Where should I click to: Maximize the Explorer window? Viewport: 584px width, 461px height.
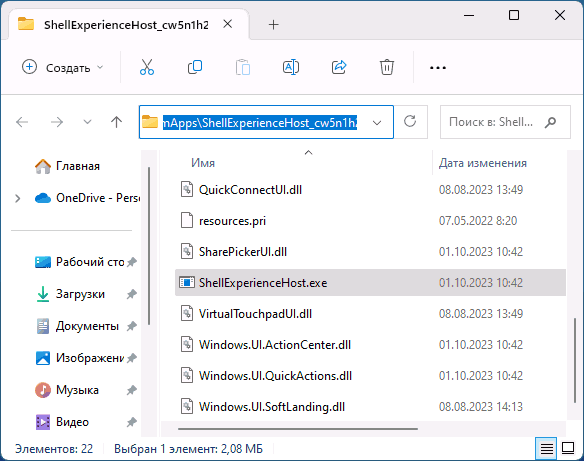point(514,15)
